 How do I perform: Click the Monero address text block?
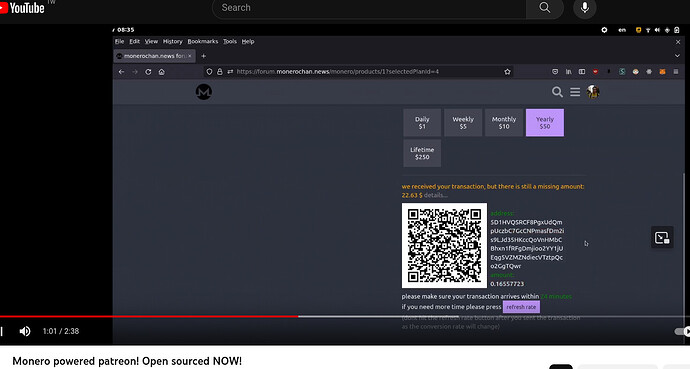click(x=527, y=244)
